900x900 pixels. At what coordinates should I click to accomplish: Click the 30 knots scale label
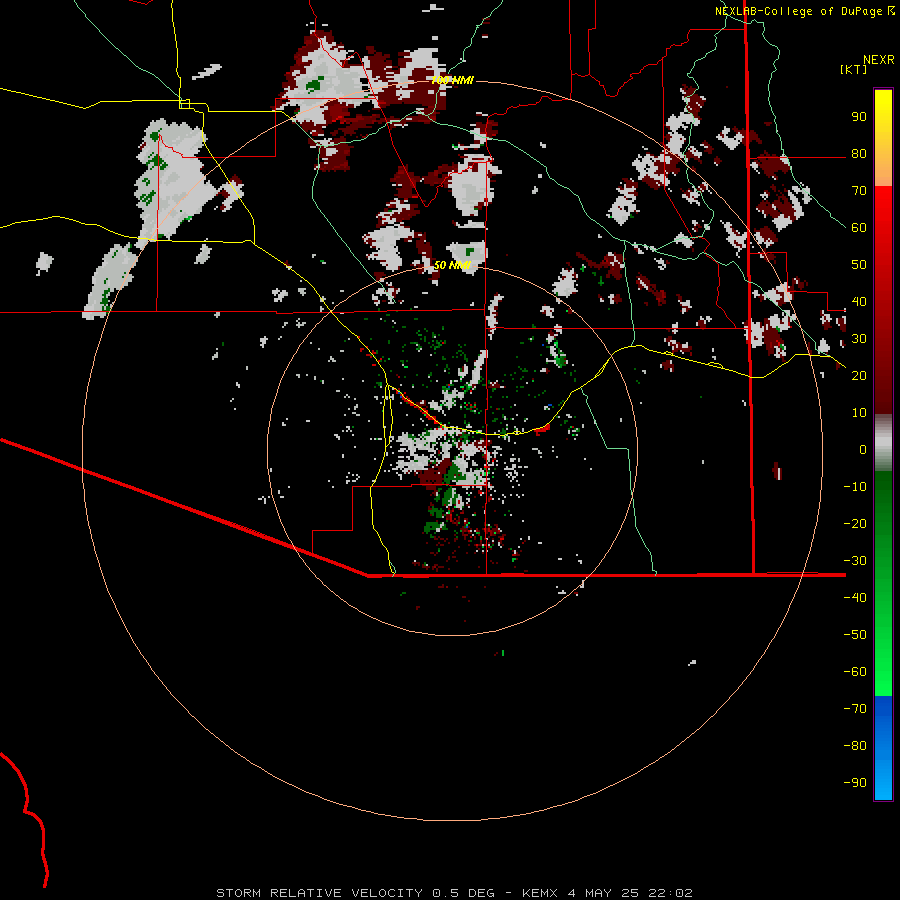point(859,339)
